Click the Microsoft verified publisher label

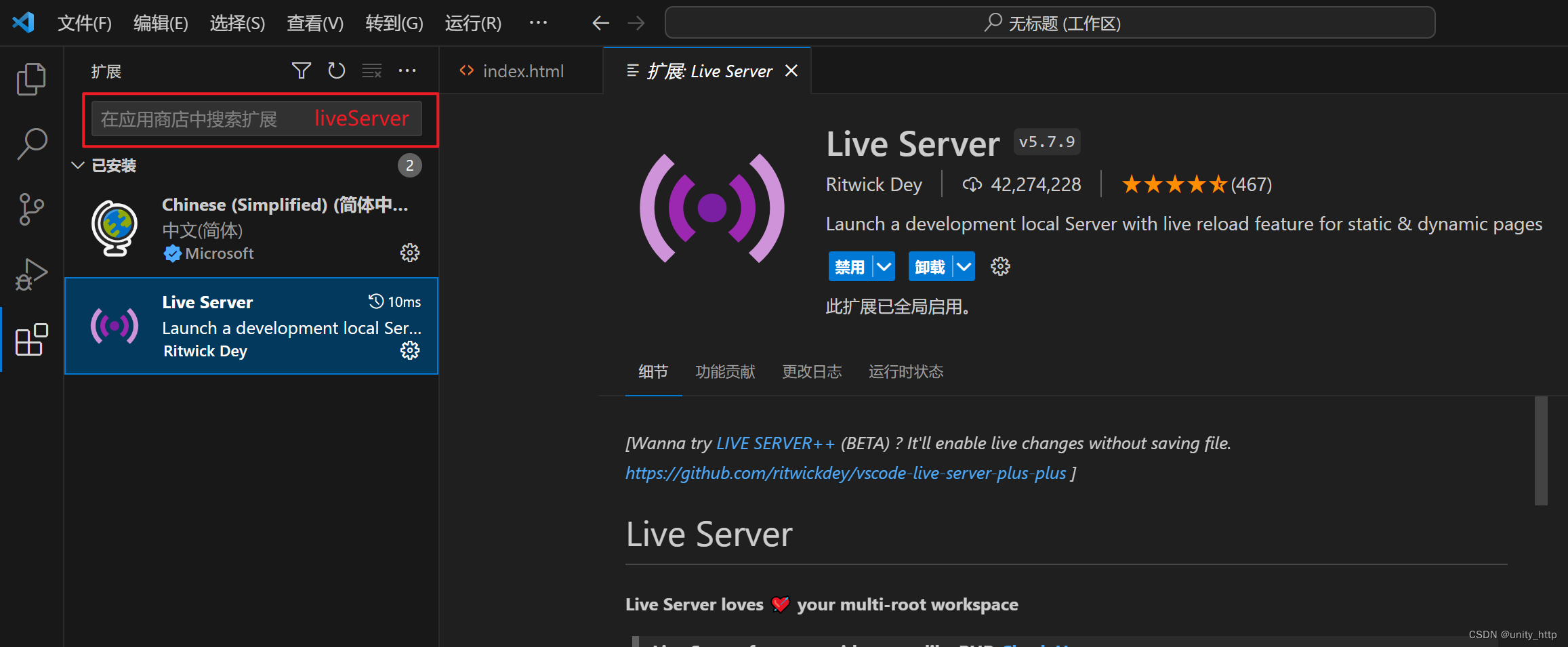219,253
